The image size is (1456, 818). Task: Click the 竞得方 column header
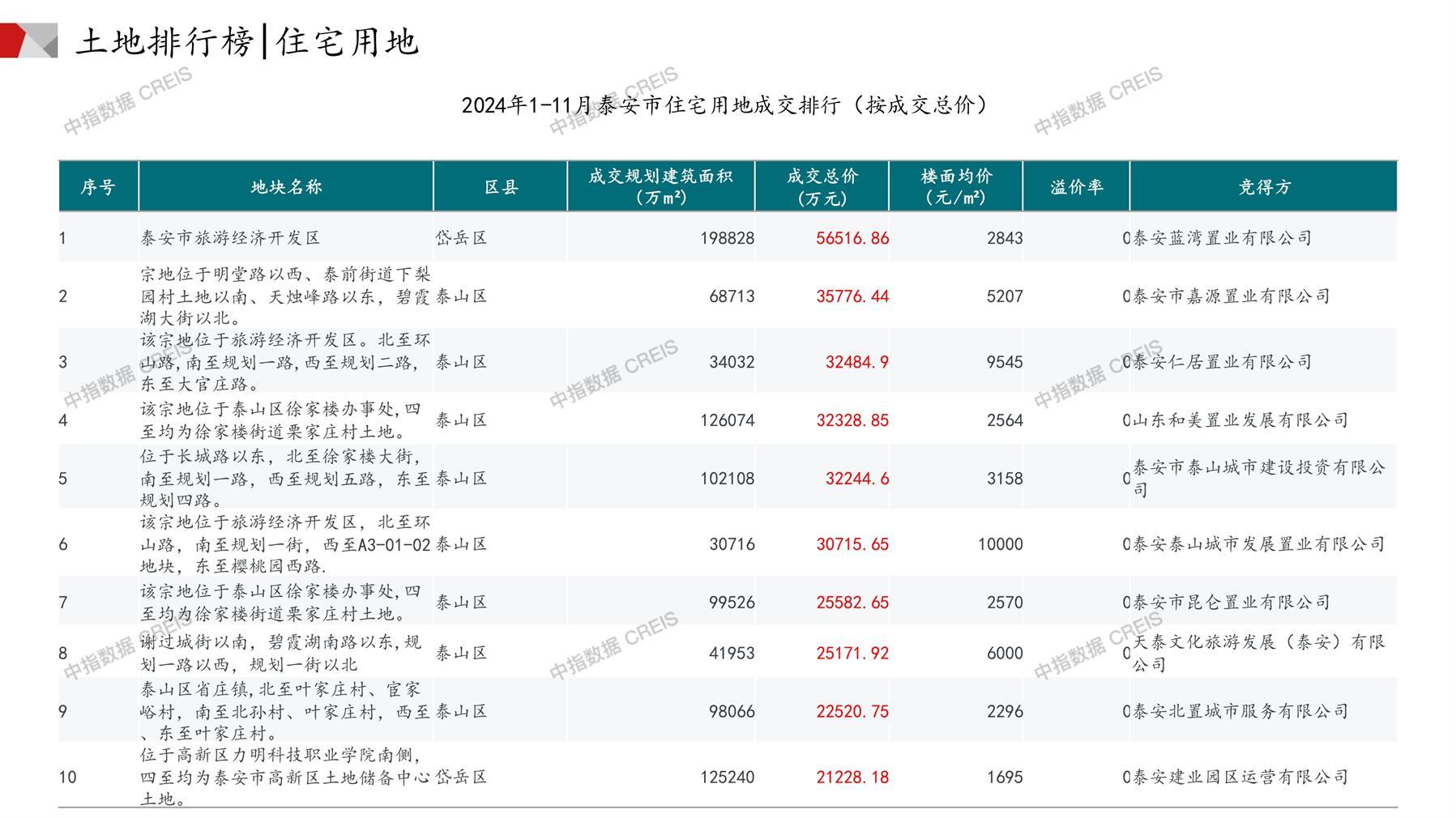click(1264, 187)
